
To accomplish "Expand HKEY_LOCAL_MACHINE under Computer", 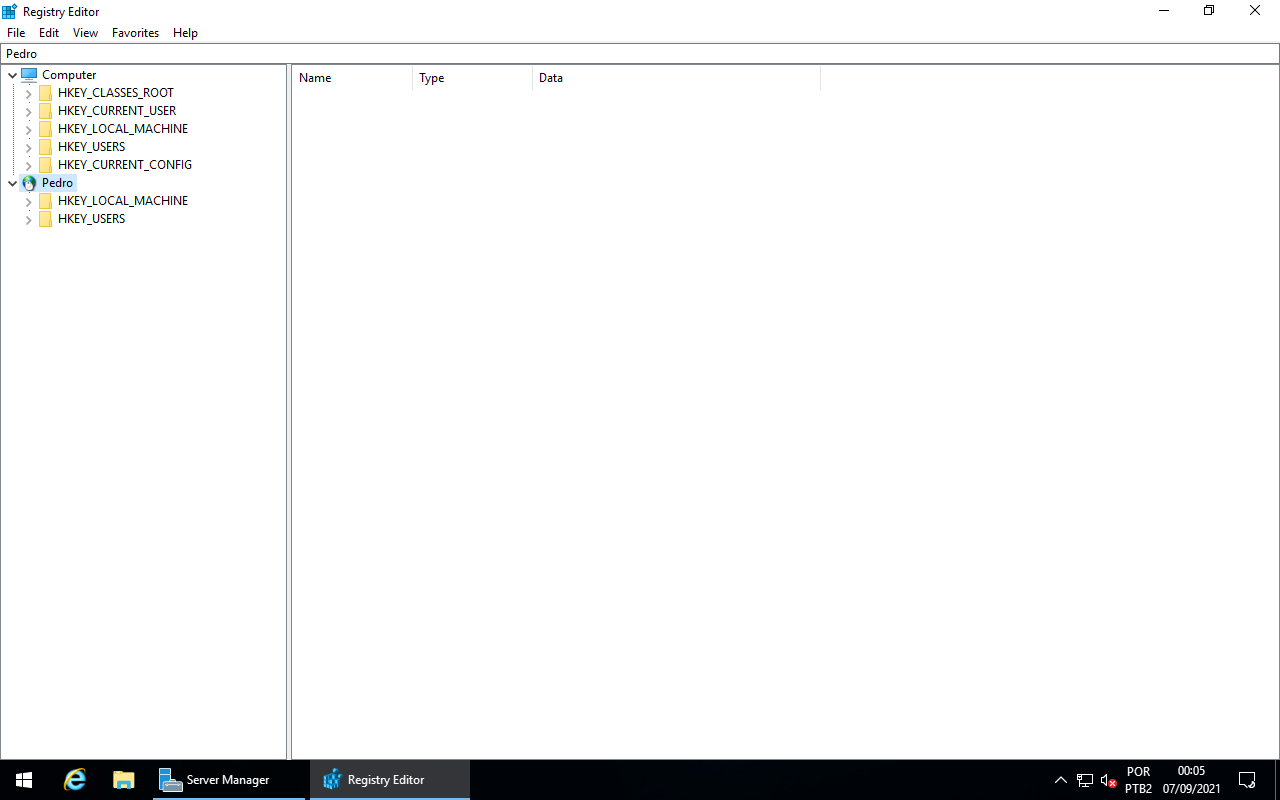I will tap(29, 129).
